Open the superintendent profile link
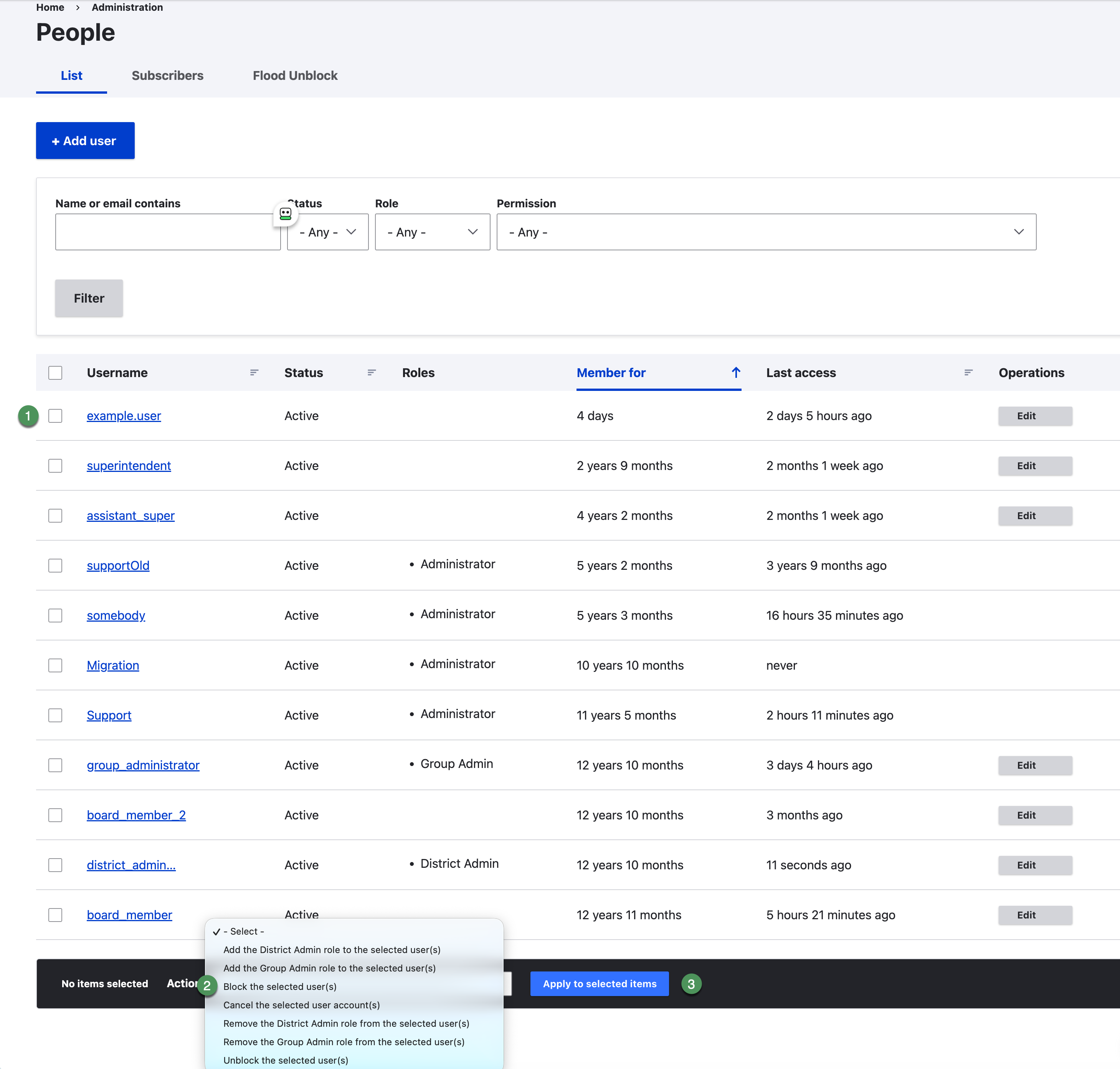 point(129,466)
